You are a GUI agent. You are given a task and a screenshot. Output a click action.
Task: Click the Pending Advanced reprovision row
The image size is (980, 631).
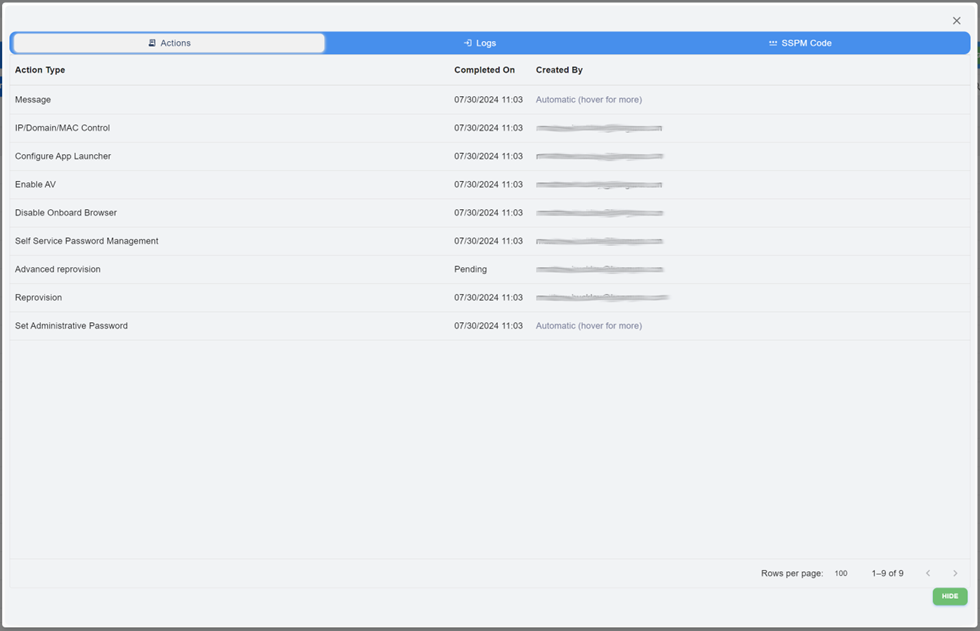click(x=58, y=269)
